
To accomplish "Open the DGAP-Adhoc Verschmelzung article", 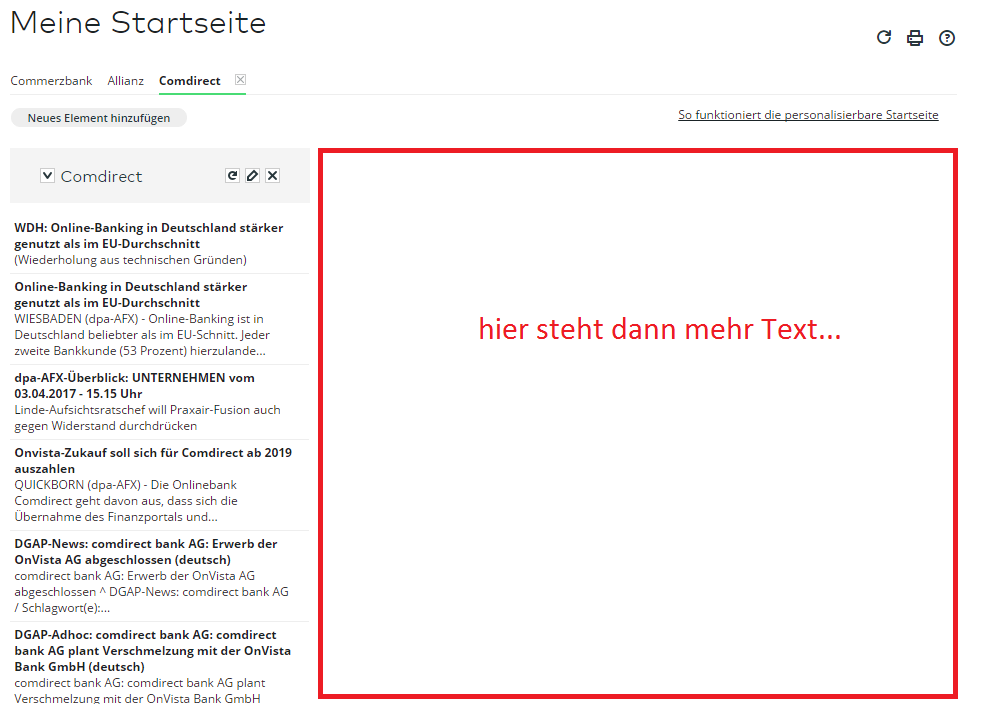I will click(x=150, y=650).
